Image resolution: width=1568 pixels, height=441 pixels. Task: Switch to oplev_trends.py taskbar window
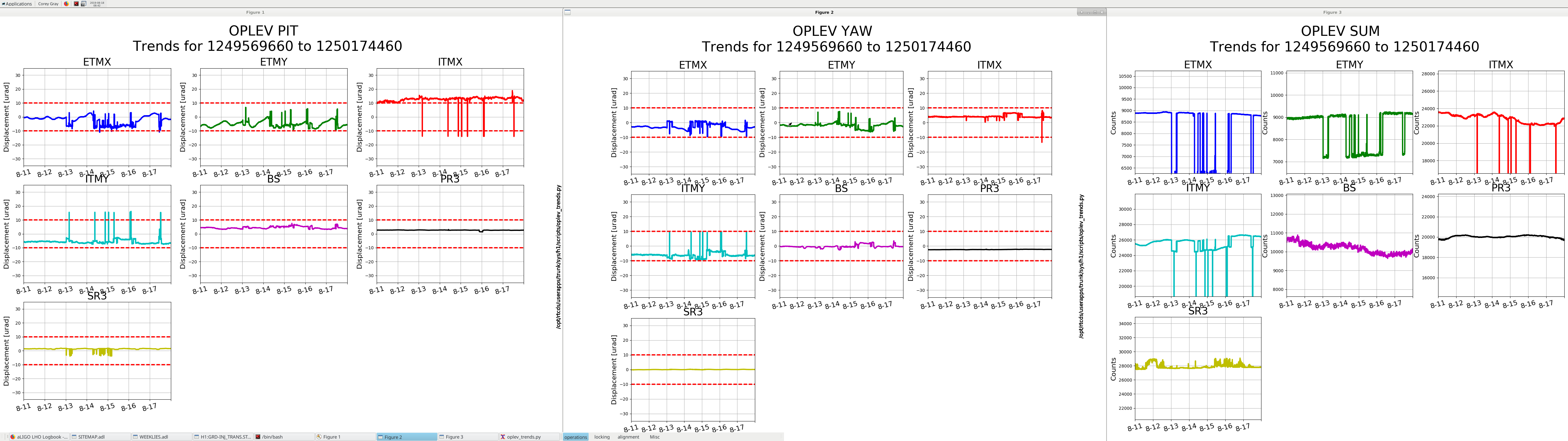(529, 437)
